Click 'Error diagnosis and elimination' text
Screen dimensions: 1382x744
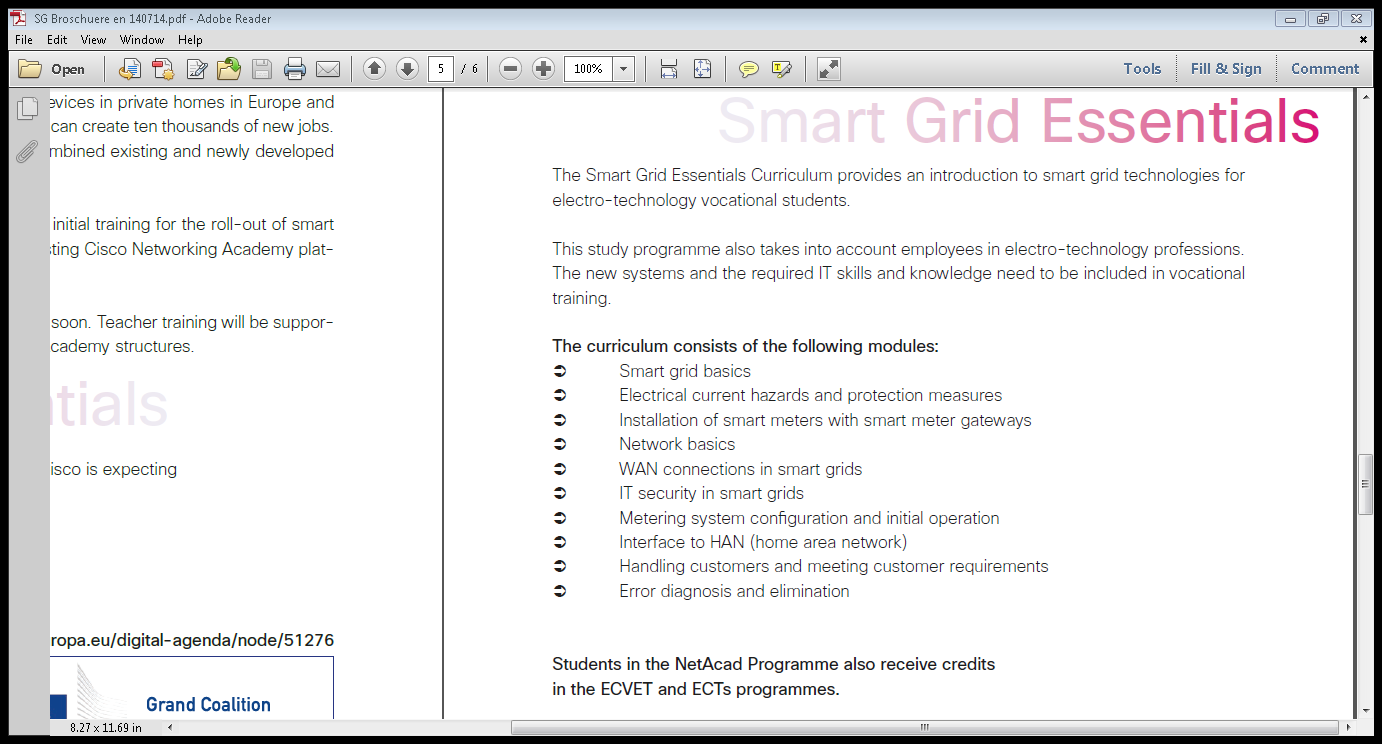coord(734,591)
